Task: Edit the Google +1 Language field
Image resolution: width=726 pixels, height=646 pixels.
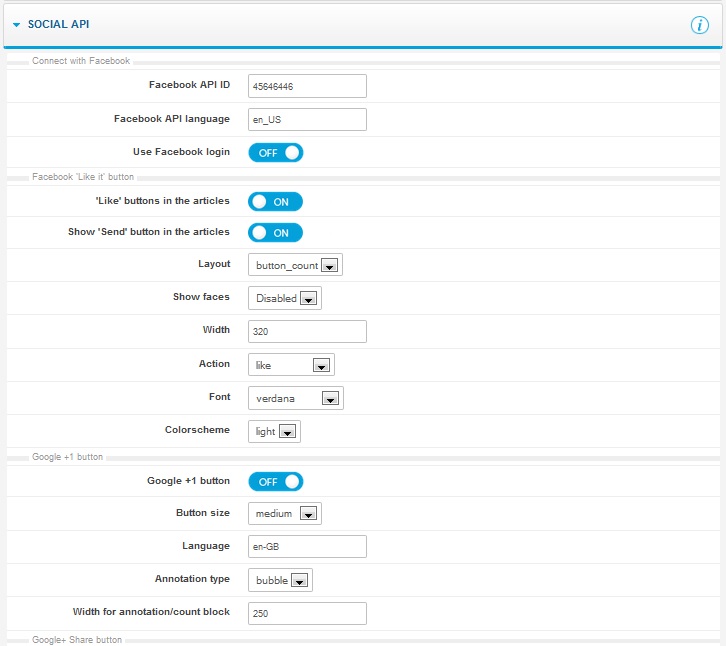Action: (307, 546)
